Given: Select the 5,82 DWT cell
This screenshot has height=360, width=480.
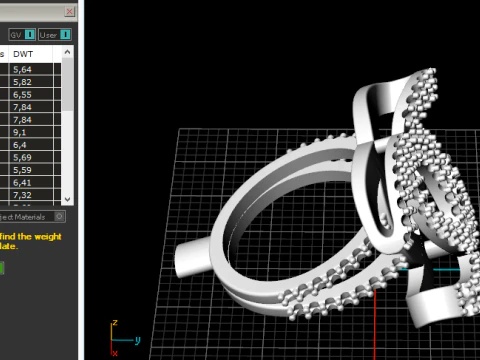Looking at the screenshot, I should pyautogui.click(x=31, y=82).
